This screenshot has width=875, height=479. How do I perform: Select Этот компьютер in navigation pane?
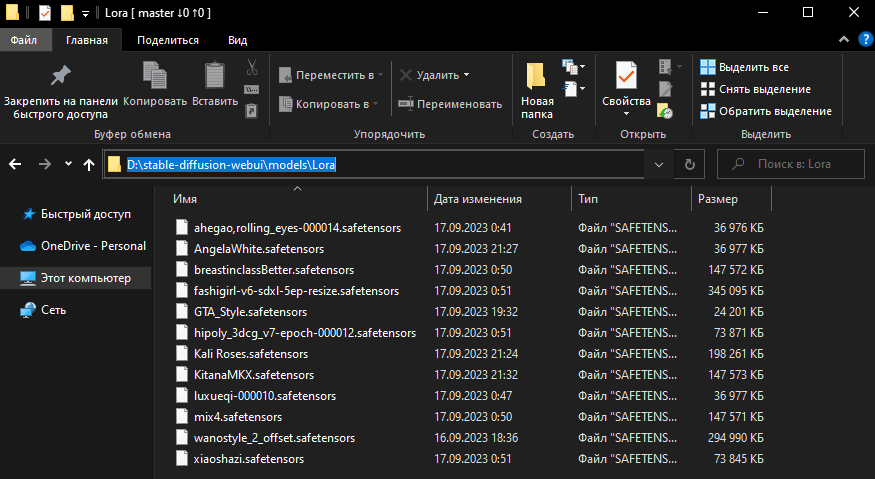84,278
